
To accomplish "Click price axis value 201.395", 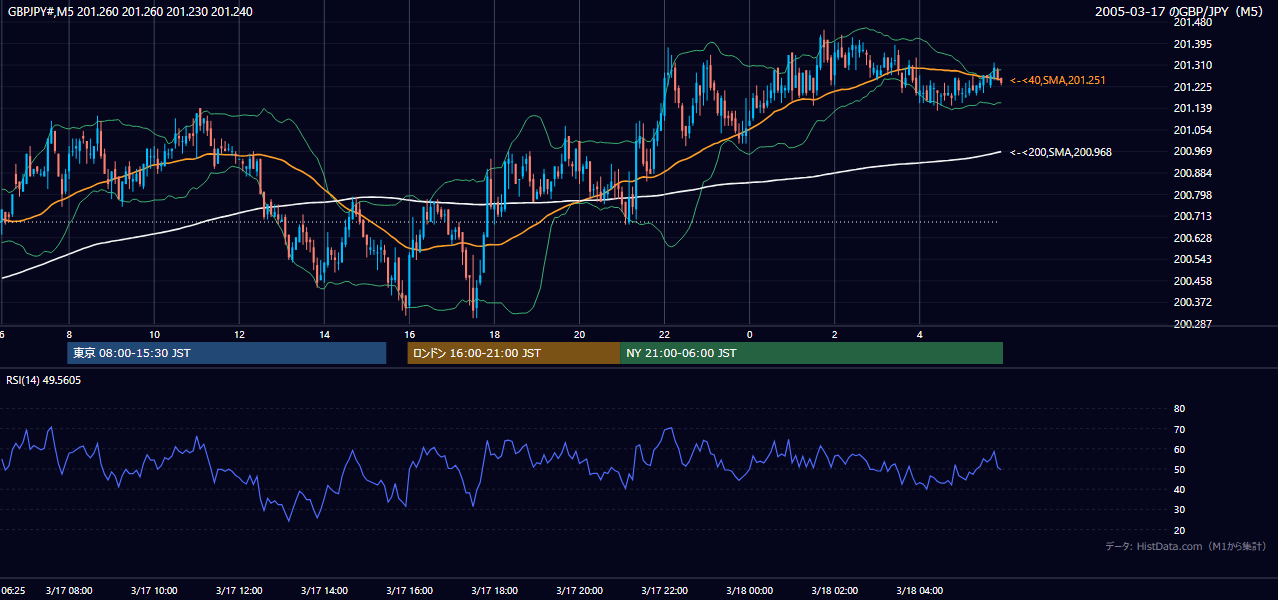I will [x=1193, y=44].
